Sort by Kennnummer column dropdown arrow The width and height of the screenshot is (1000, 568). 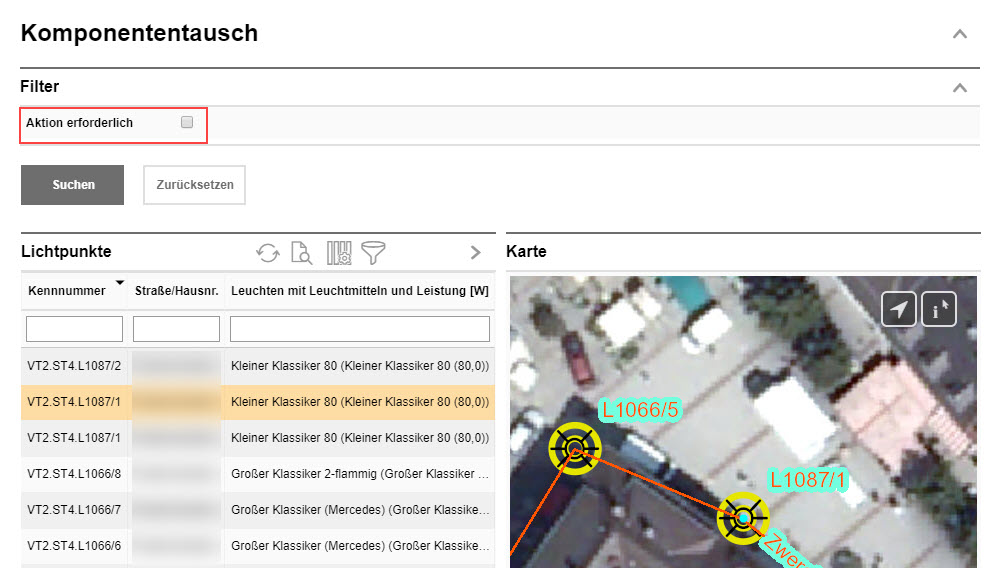click(119, 282)
